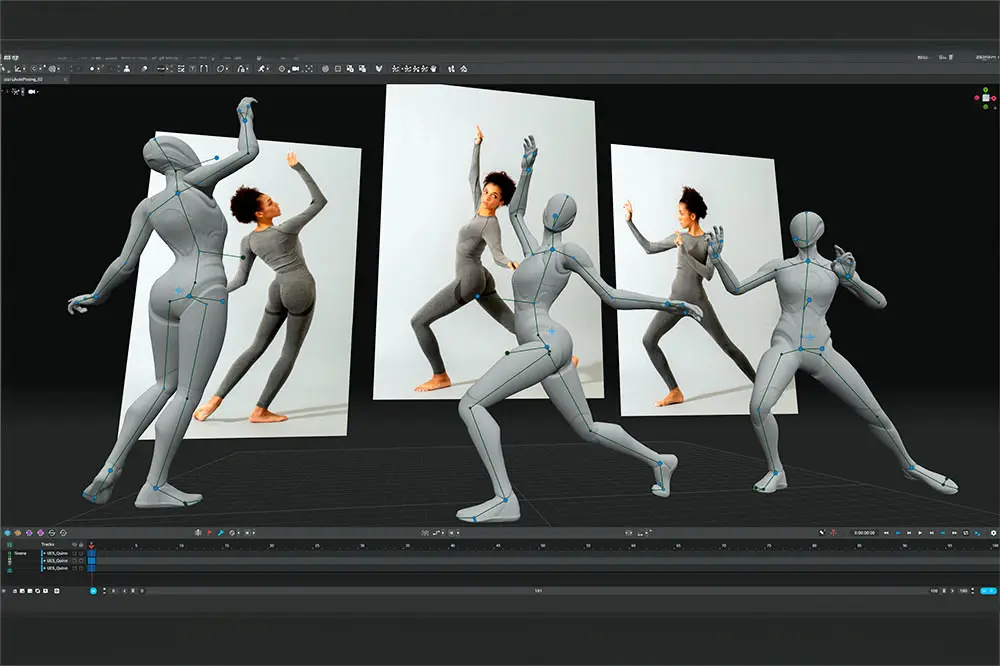Open dropdown beside the running figure icon
This screenshot has width=1000, height=666.
point(268,69)
